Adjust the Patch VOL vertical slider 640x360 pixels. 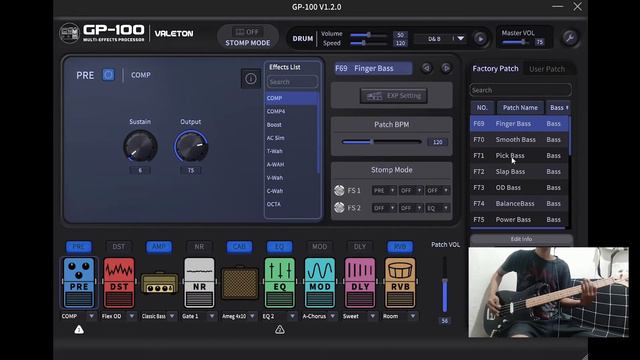pyautogui.click(x=444, y=286)
